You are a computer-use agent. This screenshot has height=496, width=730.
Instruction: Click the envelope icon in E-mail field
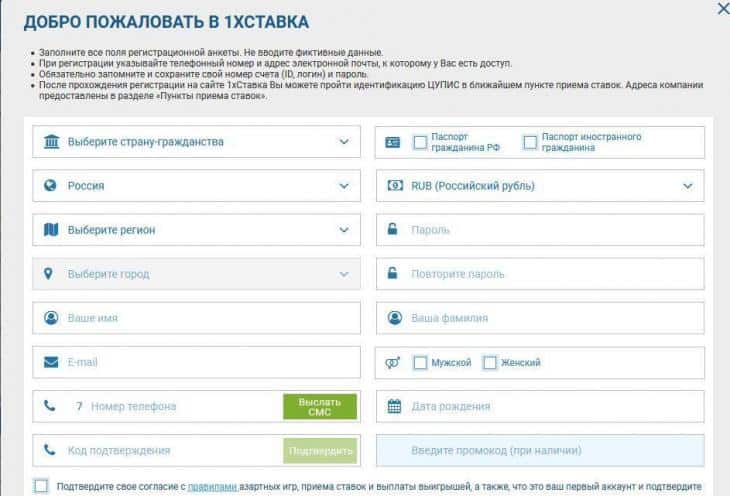[50, 362]
